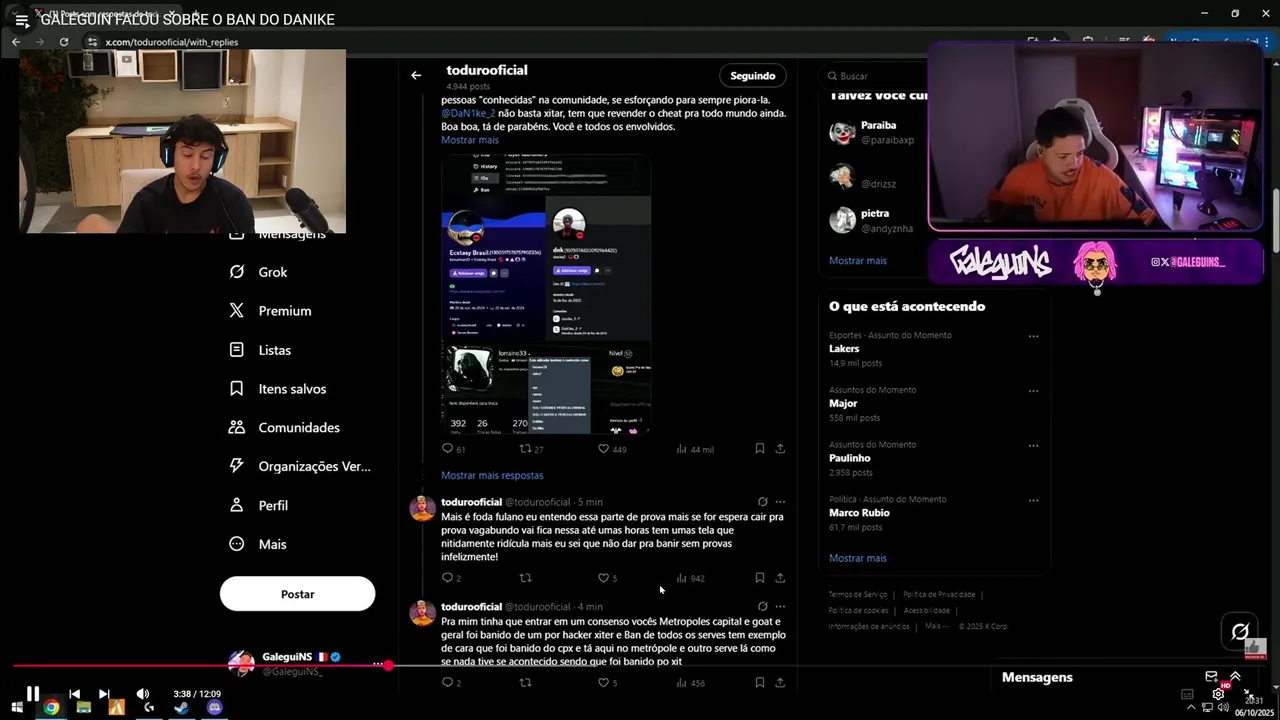Click Mostrar mais respostas link
Screen dimensions: 1280x720
click(492, 476)
